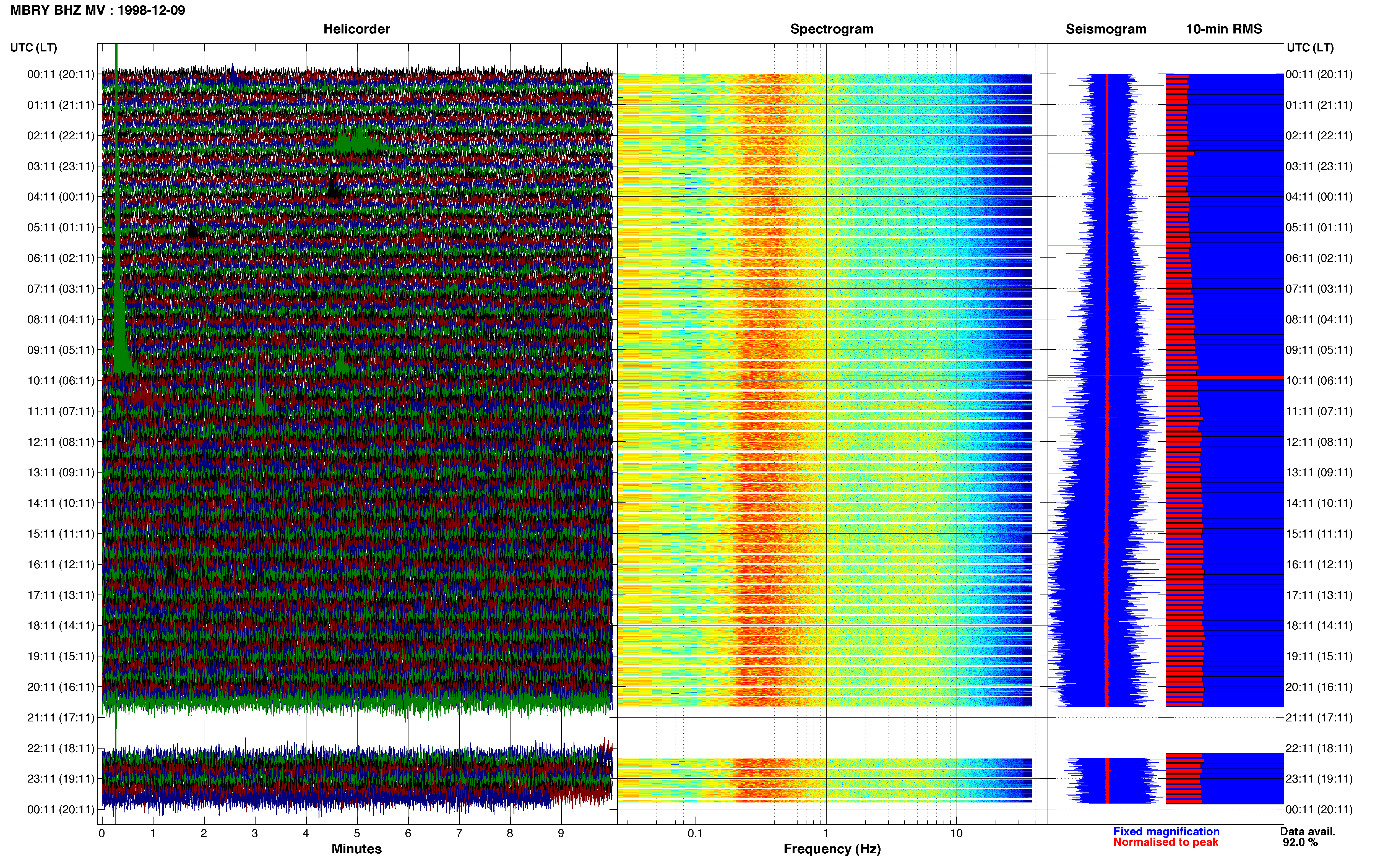
Task: Click right time label '03:11 (23:11)'
Action: [x=1319, y=166]
